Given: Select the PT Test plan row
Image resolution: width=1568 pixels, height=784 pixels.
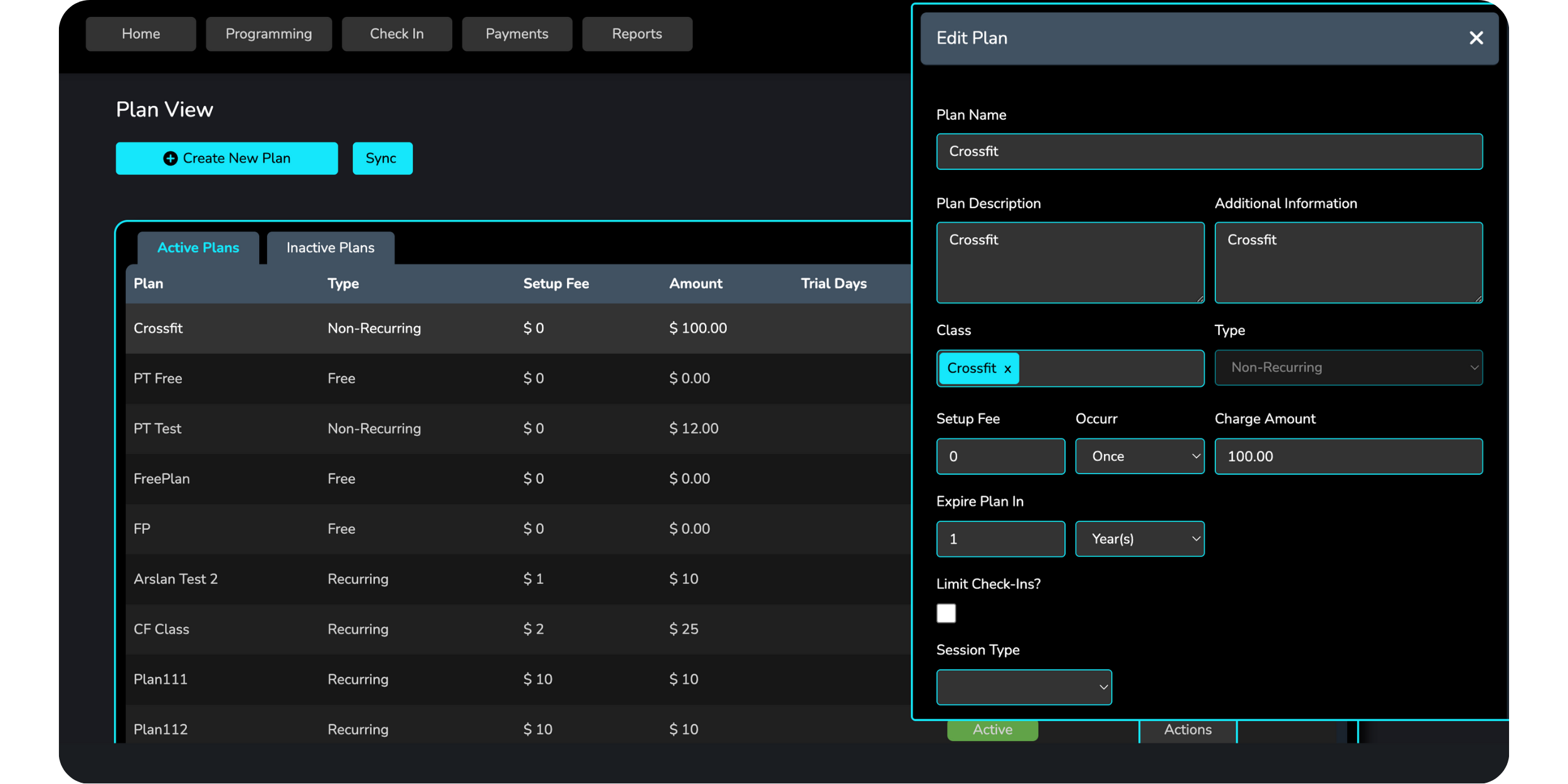Looking at the screenshot, I should point(157,428).
